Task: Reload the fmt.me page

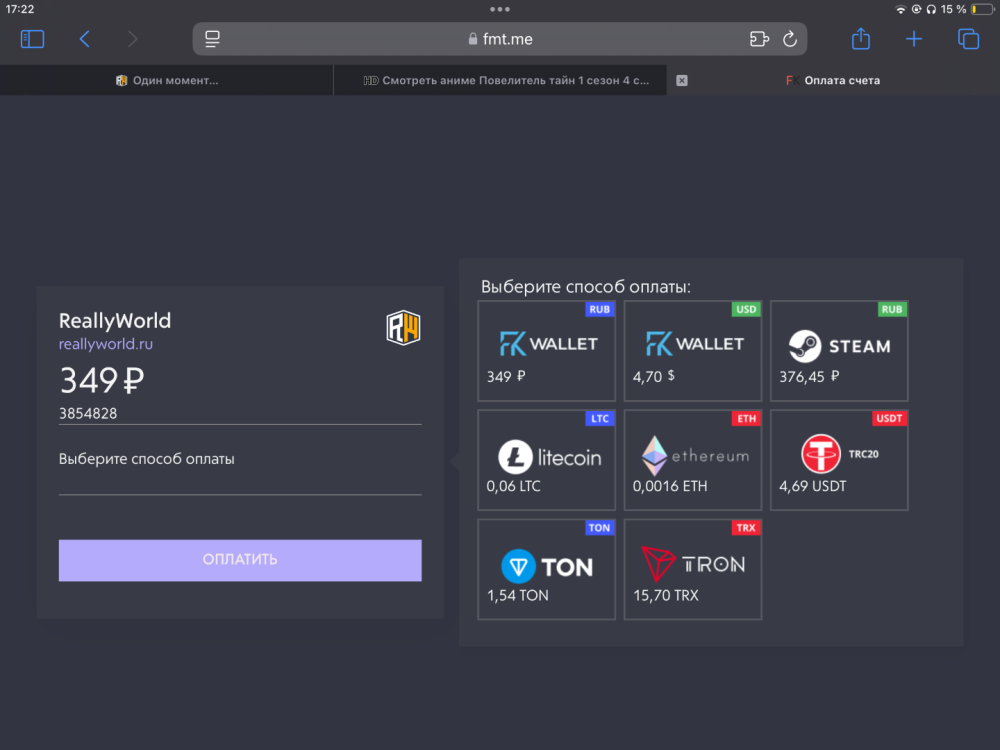Action: (790, 39)
